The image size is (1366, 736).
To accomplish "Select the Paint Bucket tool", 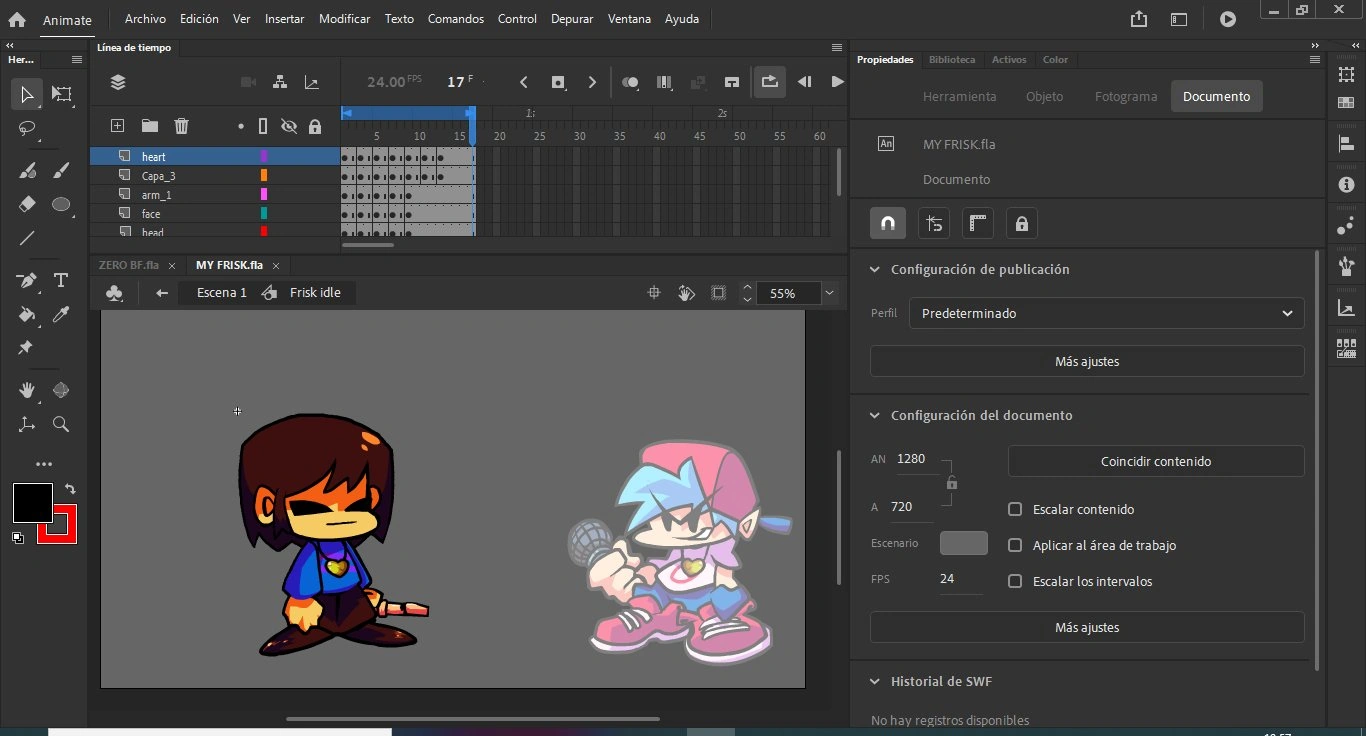I will (x=27, y=315).
